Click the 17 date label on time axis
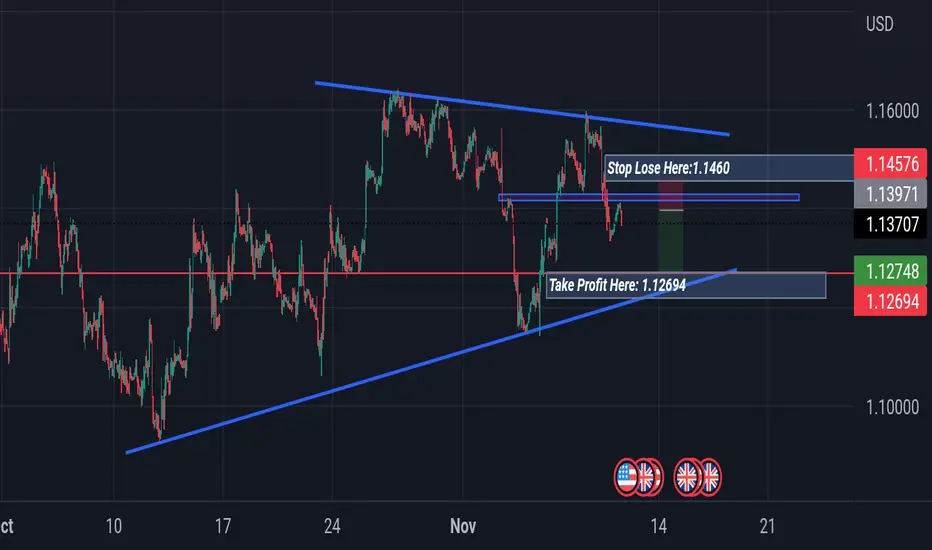932x550 pixels. point(222,526)
